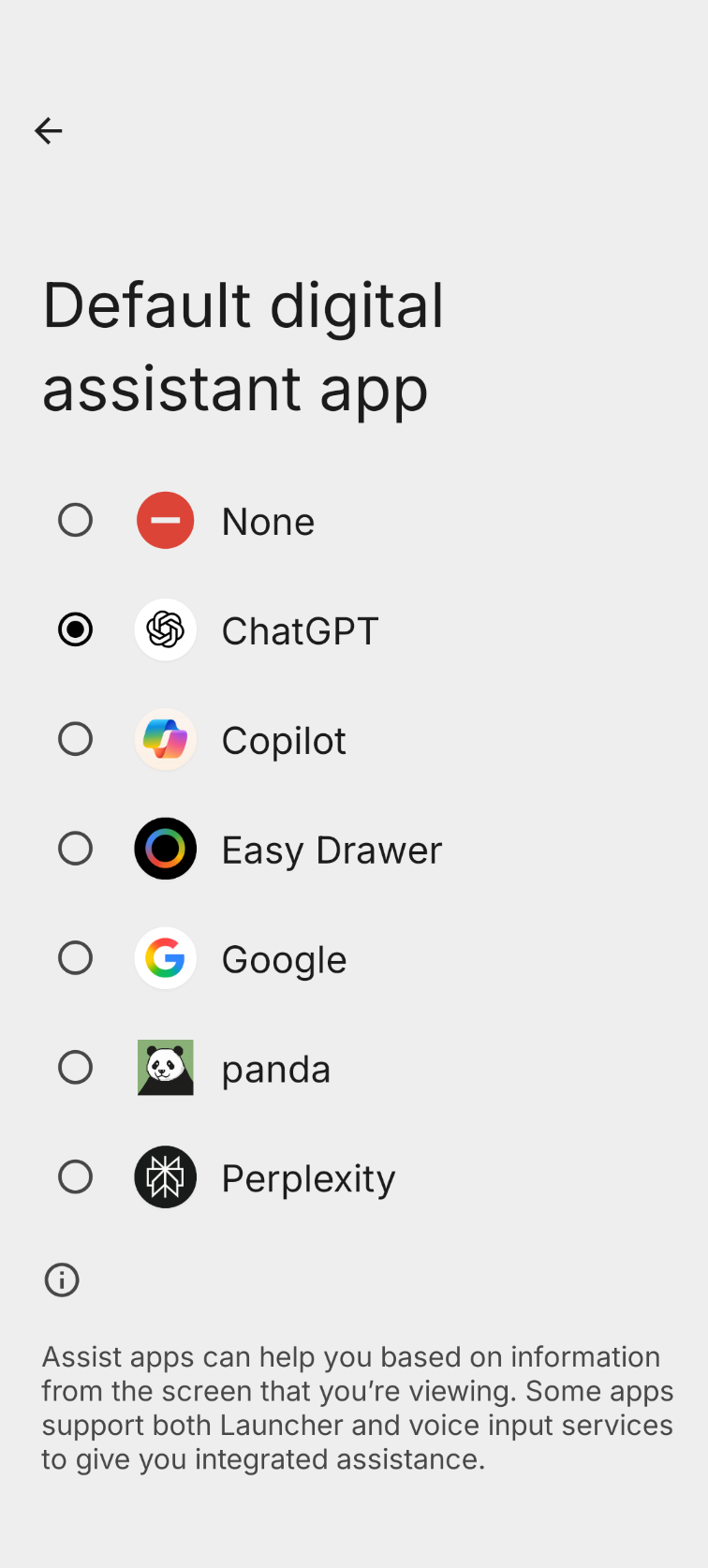Tap the ChatGPT logo icon
This screenshot has width=708, height=1568.
tap(166, 629)
